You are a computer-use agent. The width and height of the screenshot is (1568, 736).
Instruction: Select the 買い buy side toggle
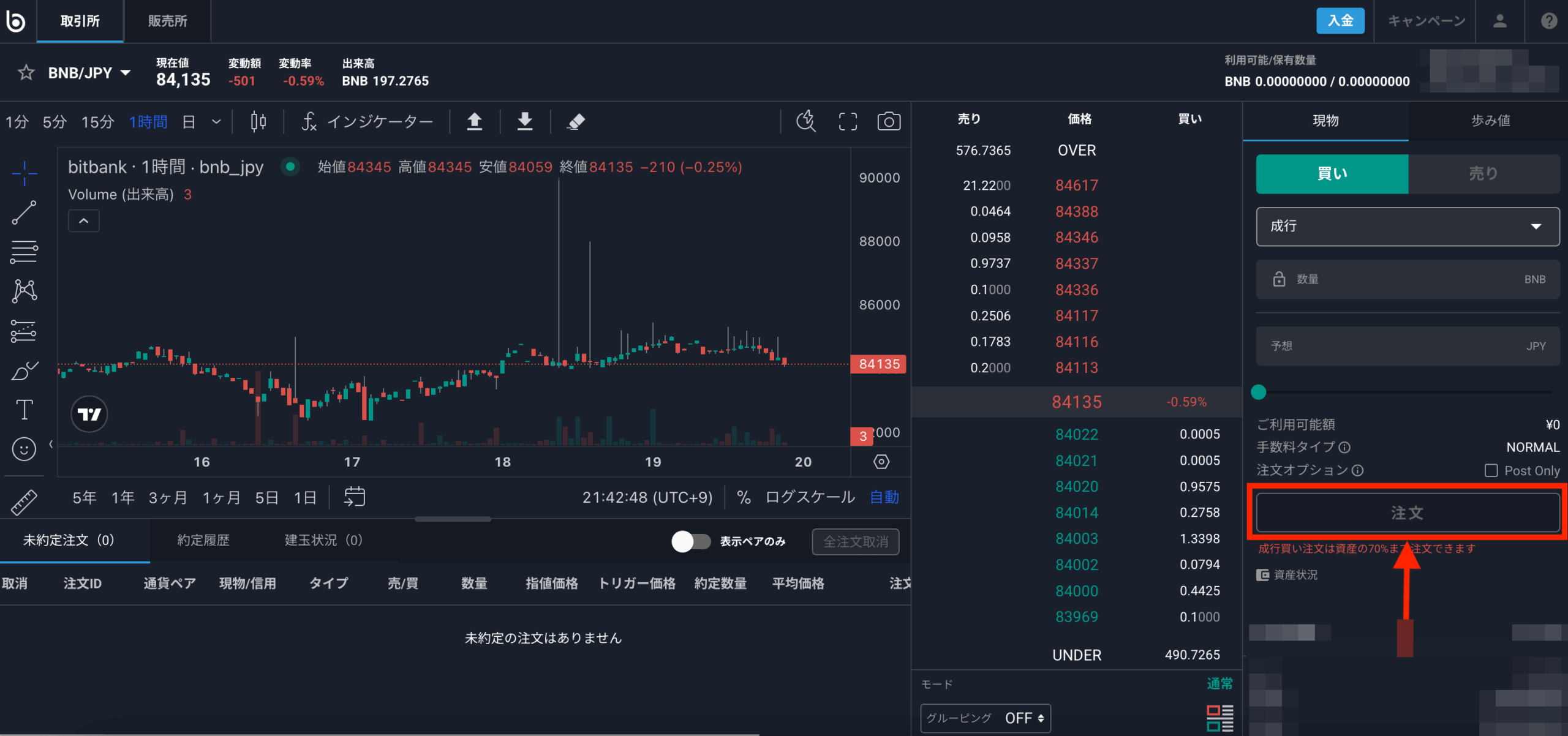click(x=1332, y=174)
